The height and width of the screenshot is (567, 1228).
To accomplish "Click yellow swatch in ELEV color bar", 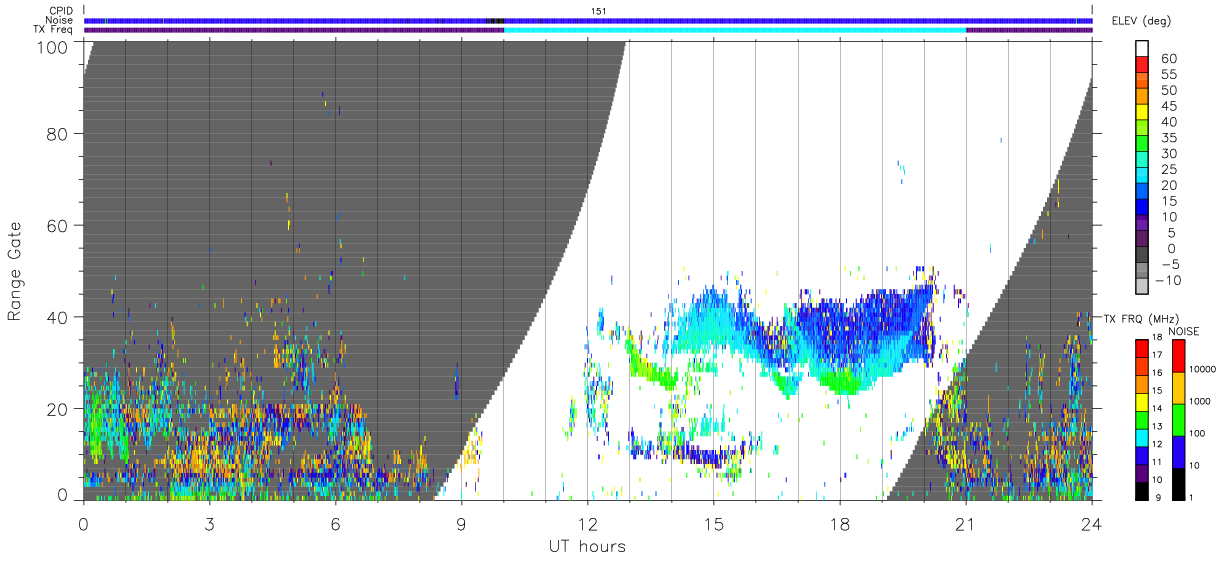I will coord(1144,113).
